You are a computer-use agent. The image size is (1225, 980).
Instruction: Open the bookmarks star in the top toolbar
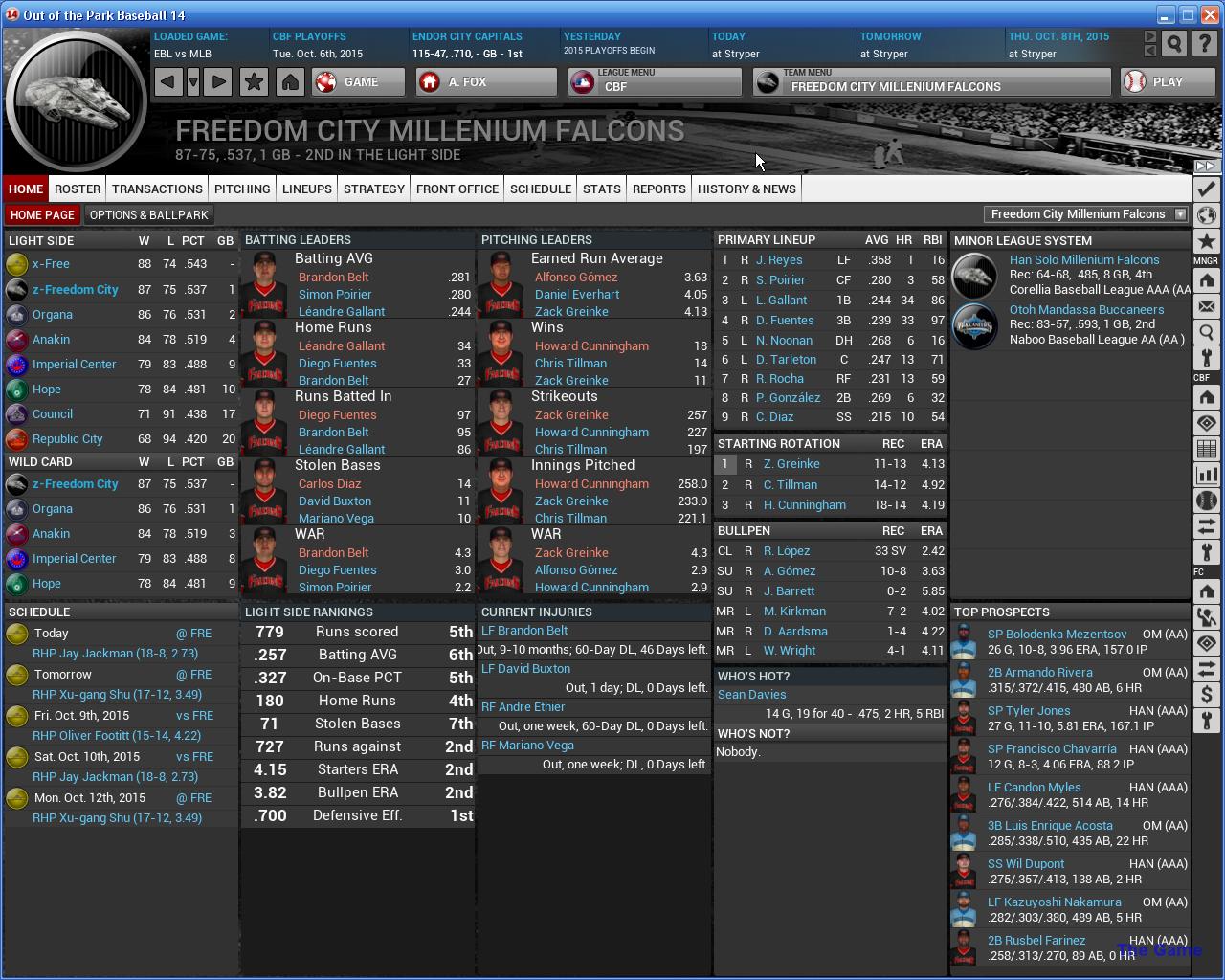pyautogui.click(x=254, y=82)
